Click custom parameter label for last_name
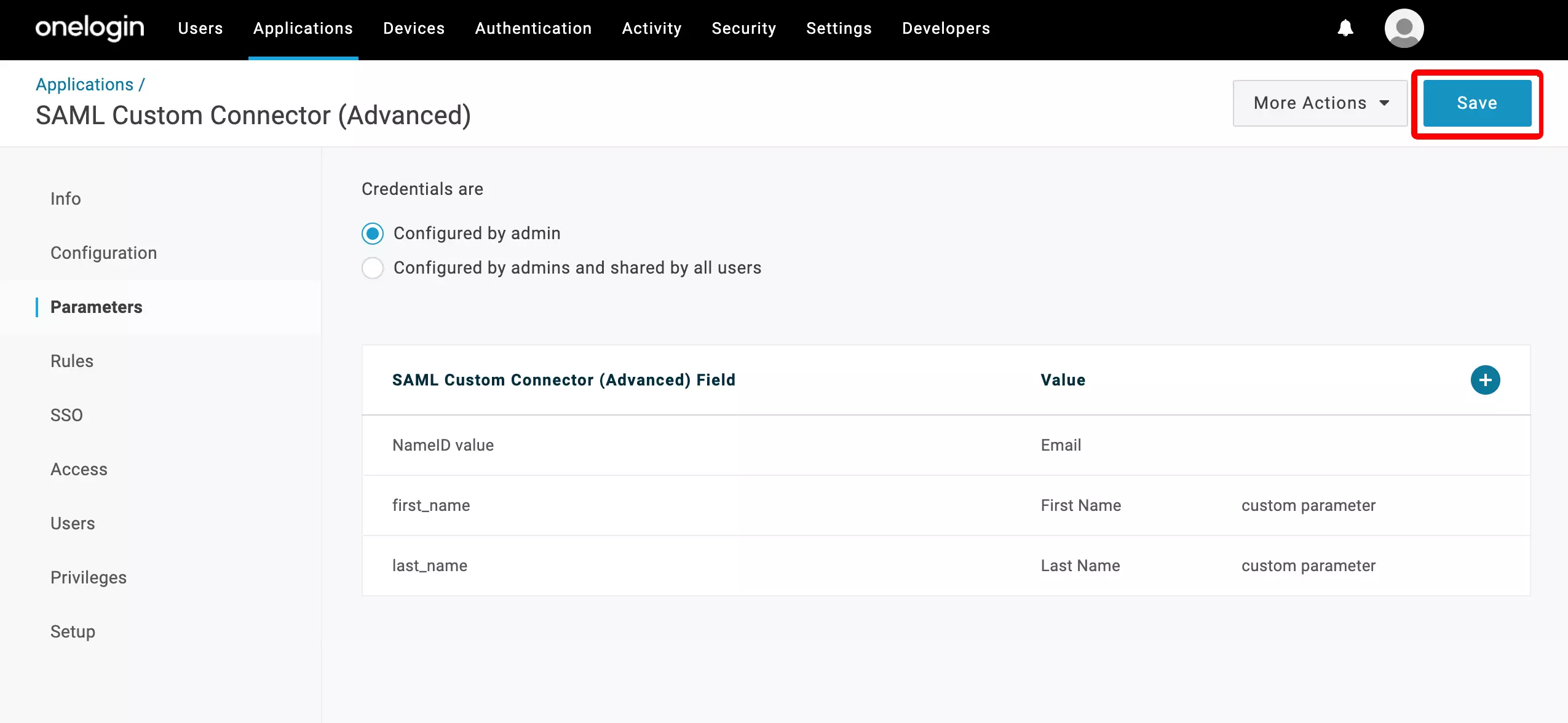This screenshot has width=1568, height=723. pos(1308,566)
